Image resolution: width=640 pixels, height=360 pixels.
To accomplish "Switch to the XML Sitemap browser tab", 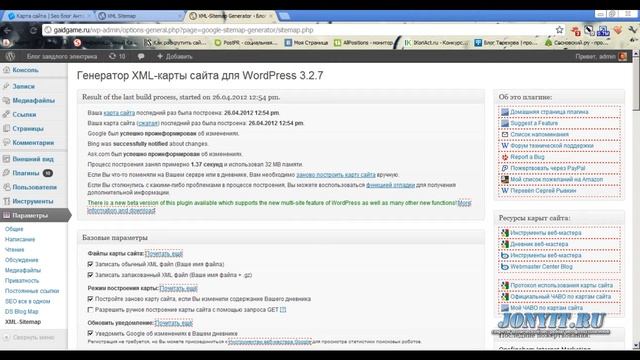I will pos(139,16).
